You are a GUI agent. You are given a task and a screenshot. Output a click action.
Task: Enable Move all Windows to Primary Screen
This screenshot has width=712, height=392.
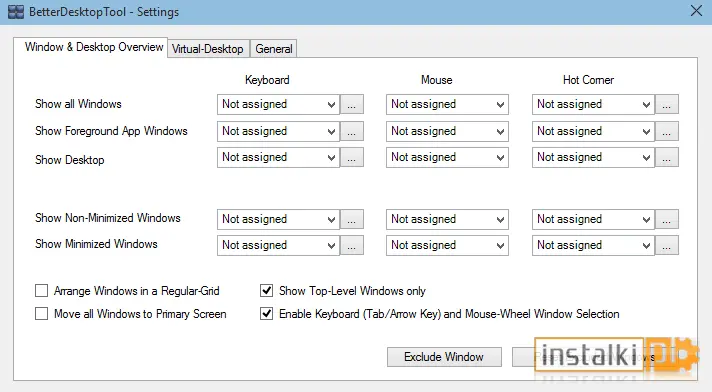click(41, 313)
